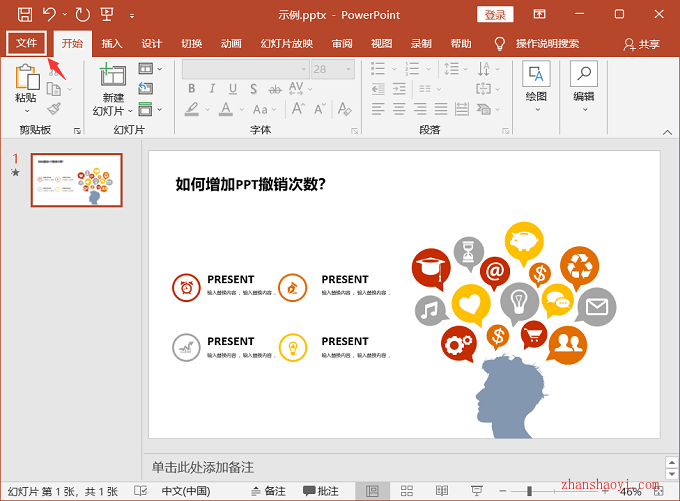Click the Clear All Formatting icon
Screen dimensions: 680x501
click(x=345, y=109)
